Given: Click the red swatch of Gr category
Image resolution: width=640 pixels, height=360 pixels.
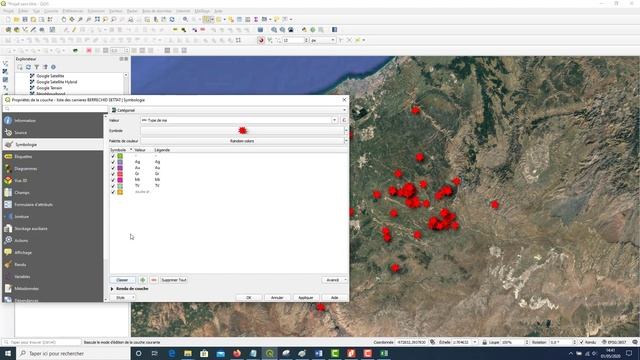Looking at the screenshot, I should tap(120, 174).
